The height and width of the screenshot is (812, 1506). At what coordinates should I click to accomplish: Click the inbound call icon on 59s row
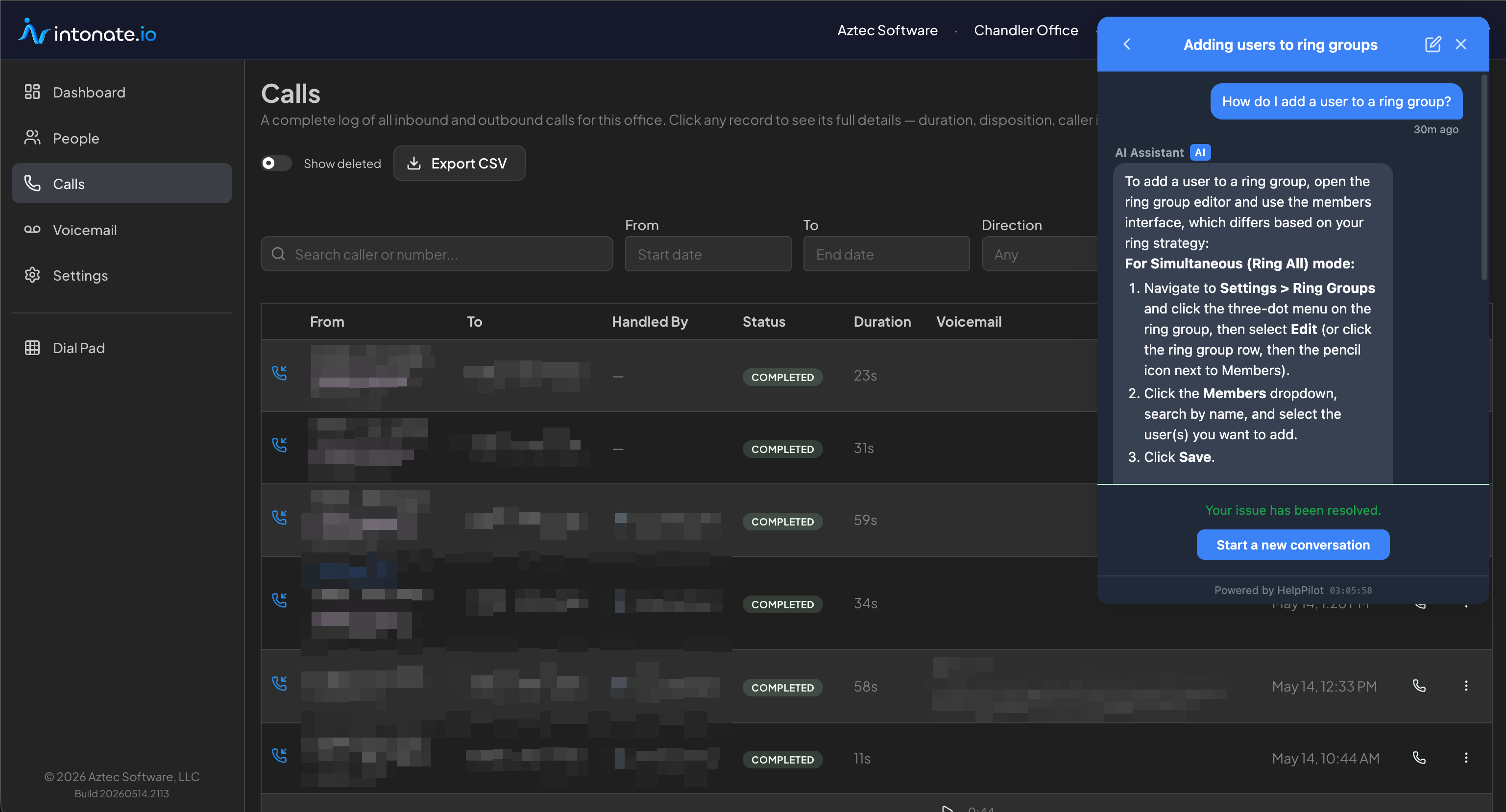279,517
